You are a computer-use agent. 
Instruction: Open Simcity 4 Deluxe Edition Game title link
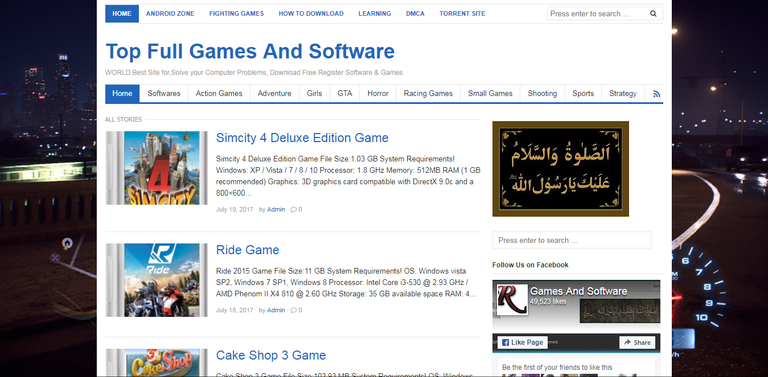[x=302, y=138]
